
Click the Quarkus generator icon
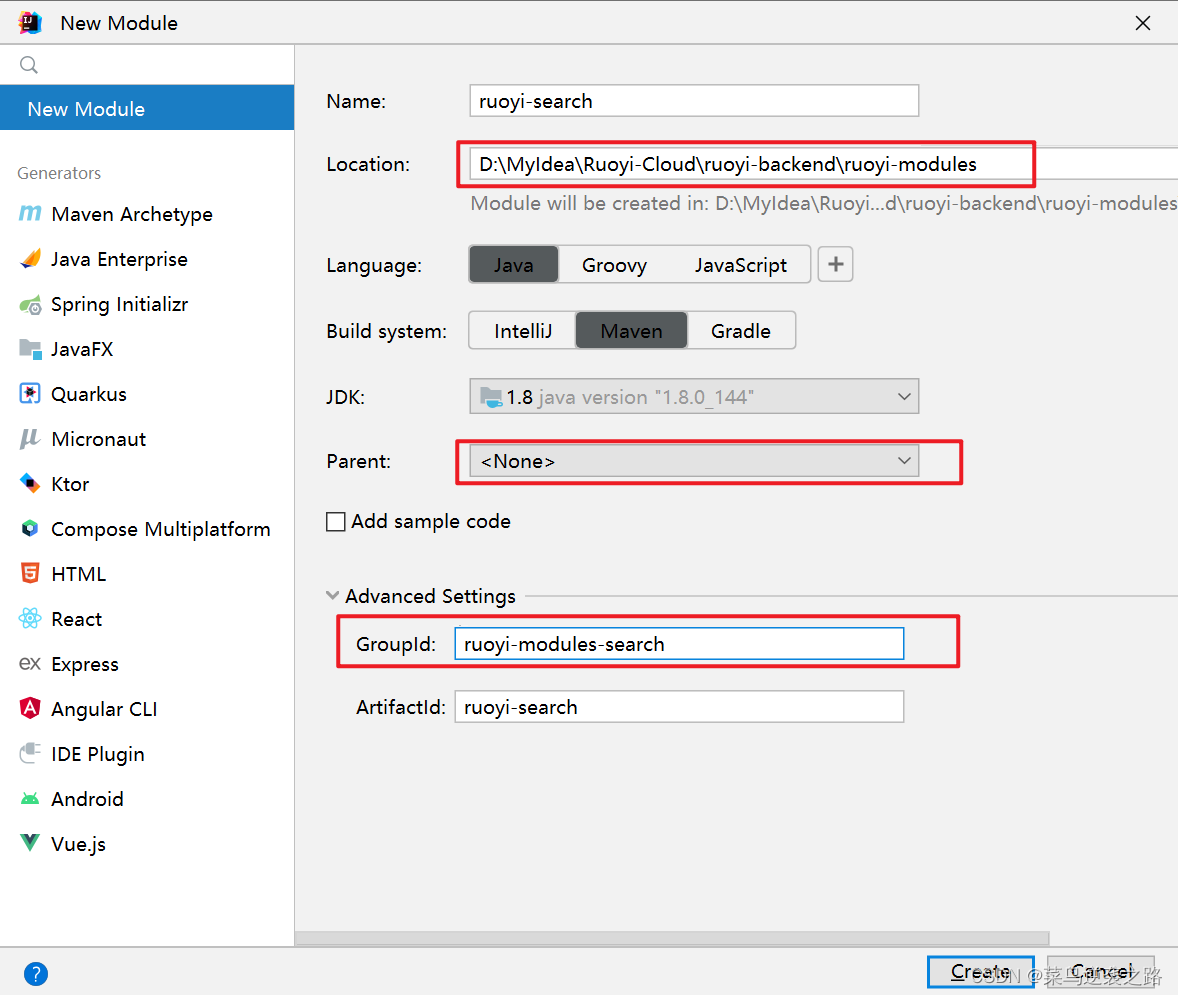click(x=30, y=394)
